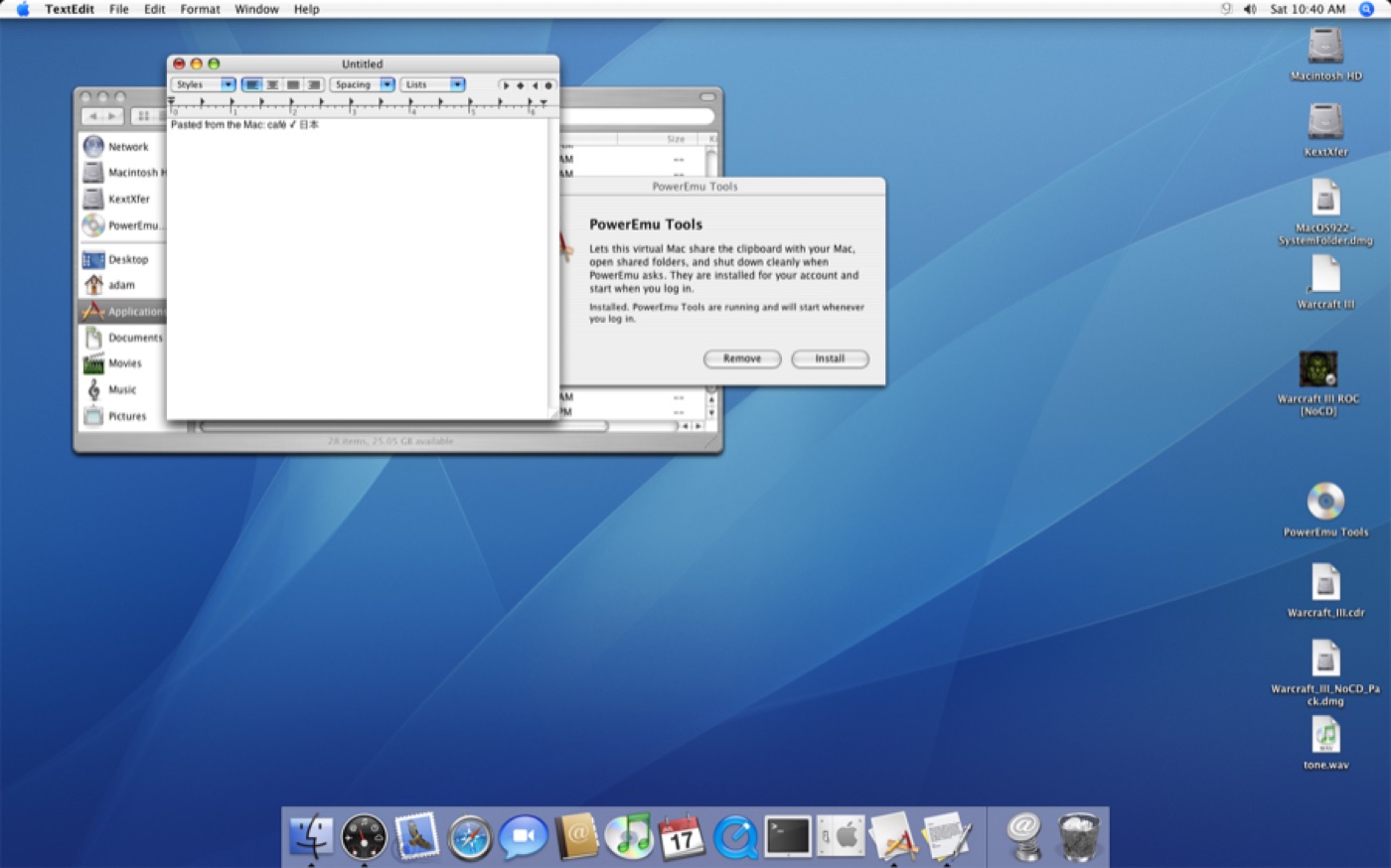Image resolution: width=1391 pixels, height=868 pixels.
Task: Open the Help menu
Action: tap(306, 9)
